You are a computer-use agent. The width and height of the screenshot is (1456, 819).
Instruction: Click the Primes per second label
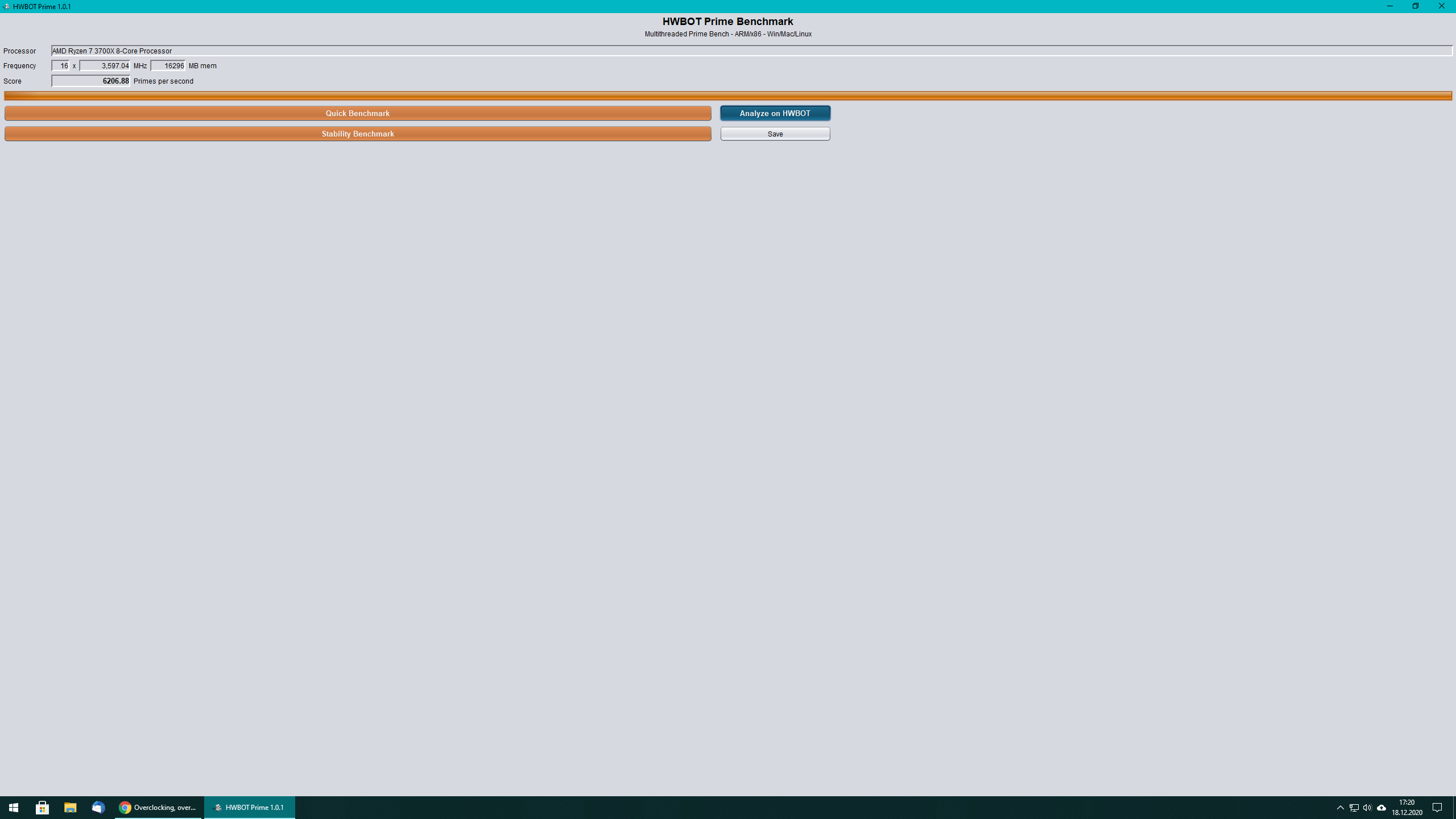[163, 81]
